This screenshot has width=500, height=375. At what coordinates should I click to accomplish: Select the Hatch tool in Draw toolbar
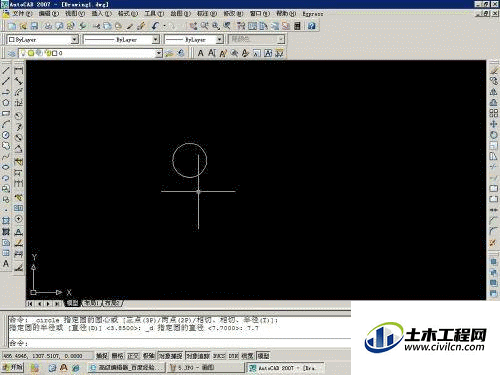pos(6,232)
